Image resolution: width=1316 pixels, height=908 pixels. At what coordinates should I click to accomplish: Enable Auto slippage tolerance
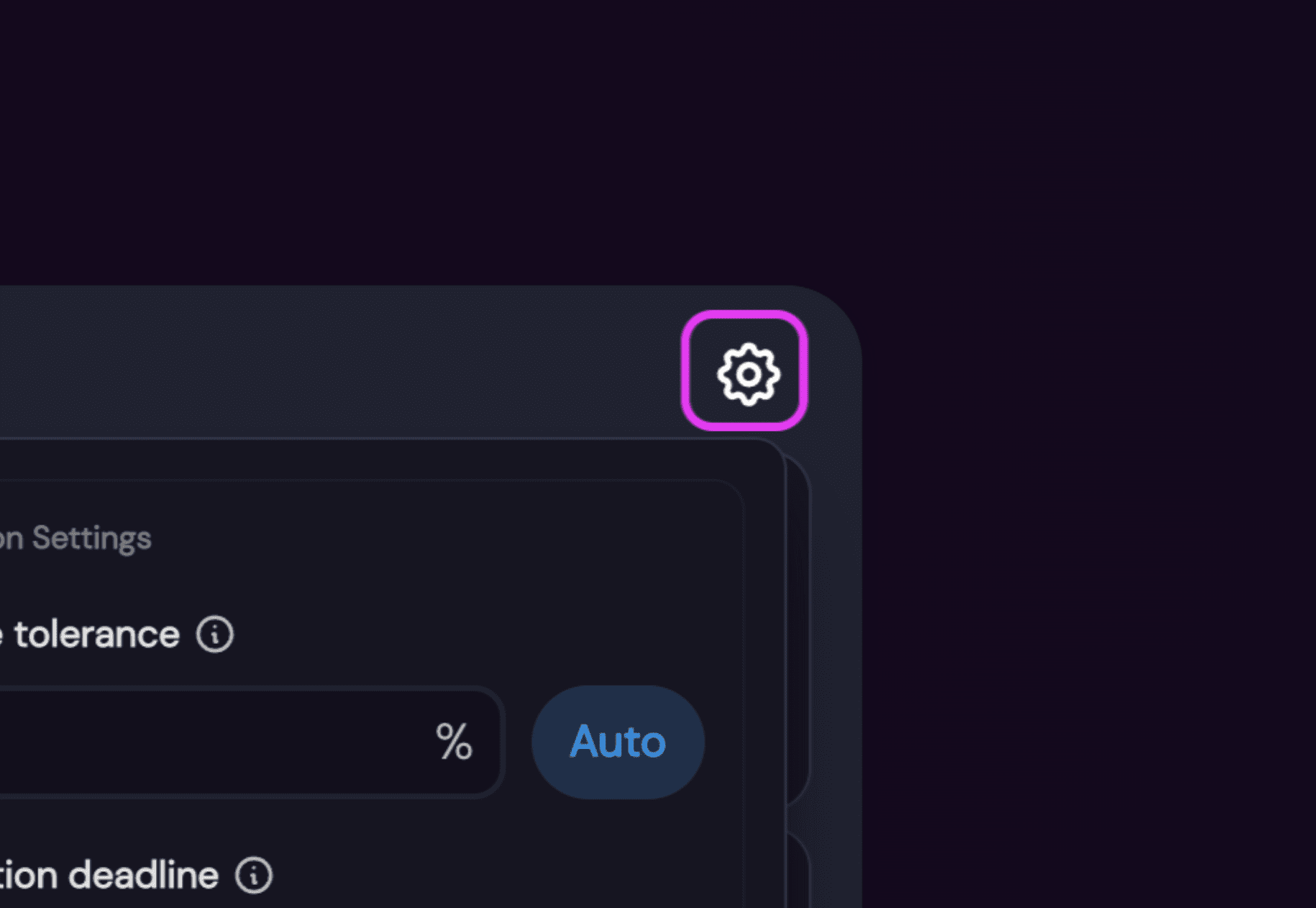pos(618,742)
